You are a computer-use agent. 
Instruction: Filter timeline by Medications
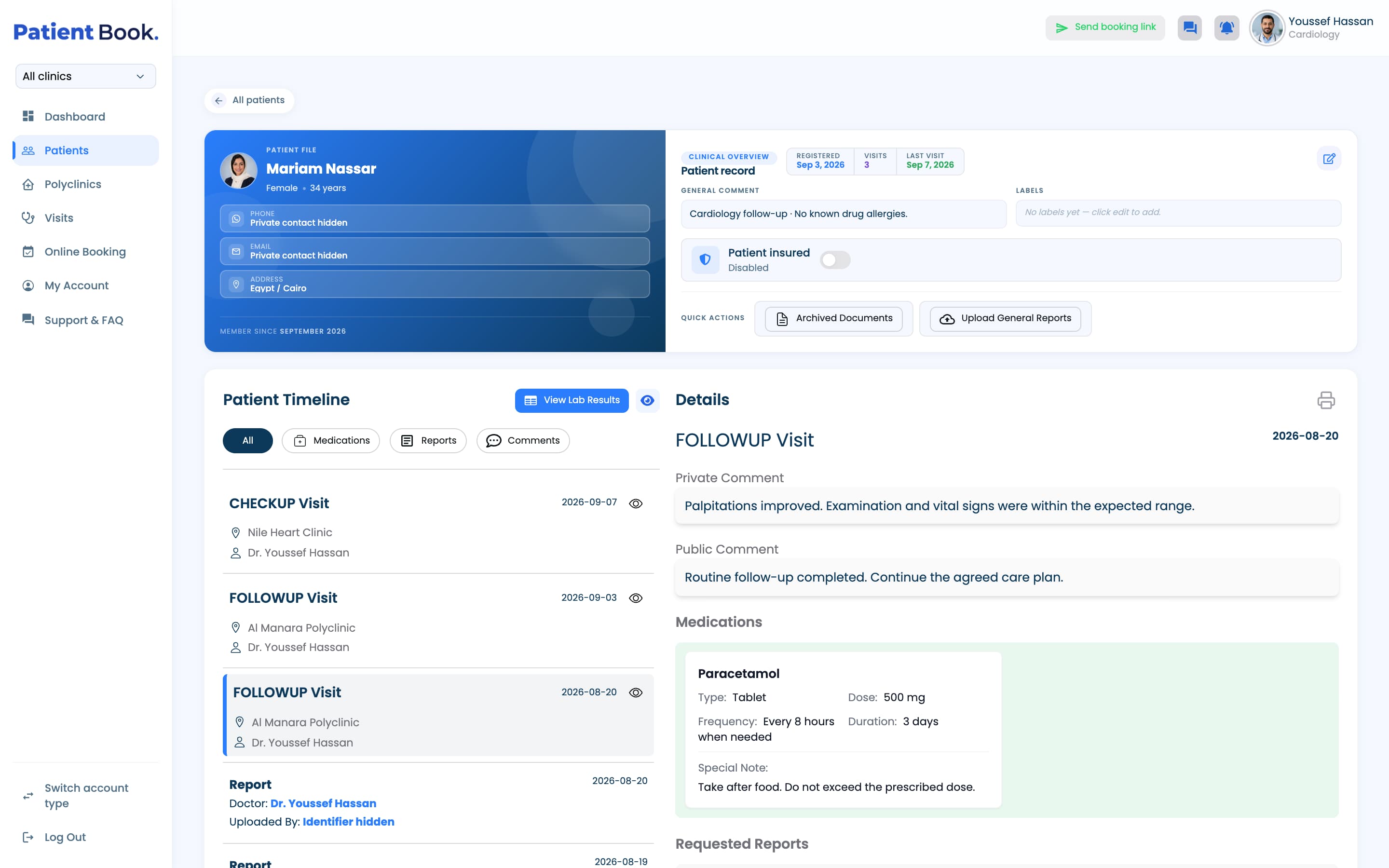(330, 441)
